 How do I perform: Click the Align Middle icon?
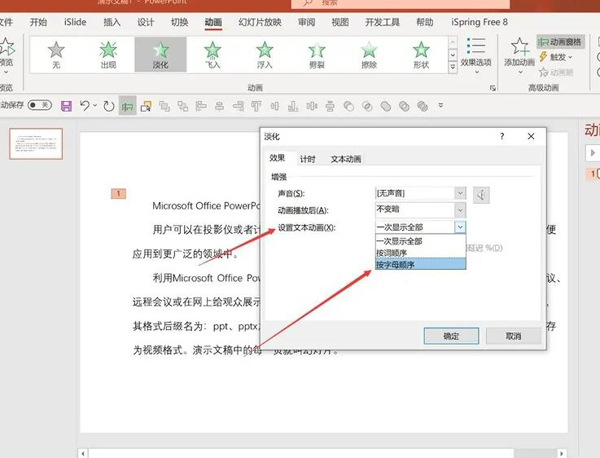tap(275, 106)
